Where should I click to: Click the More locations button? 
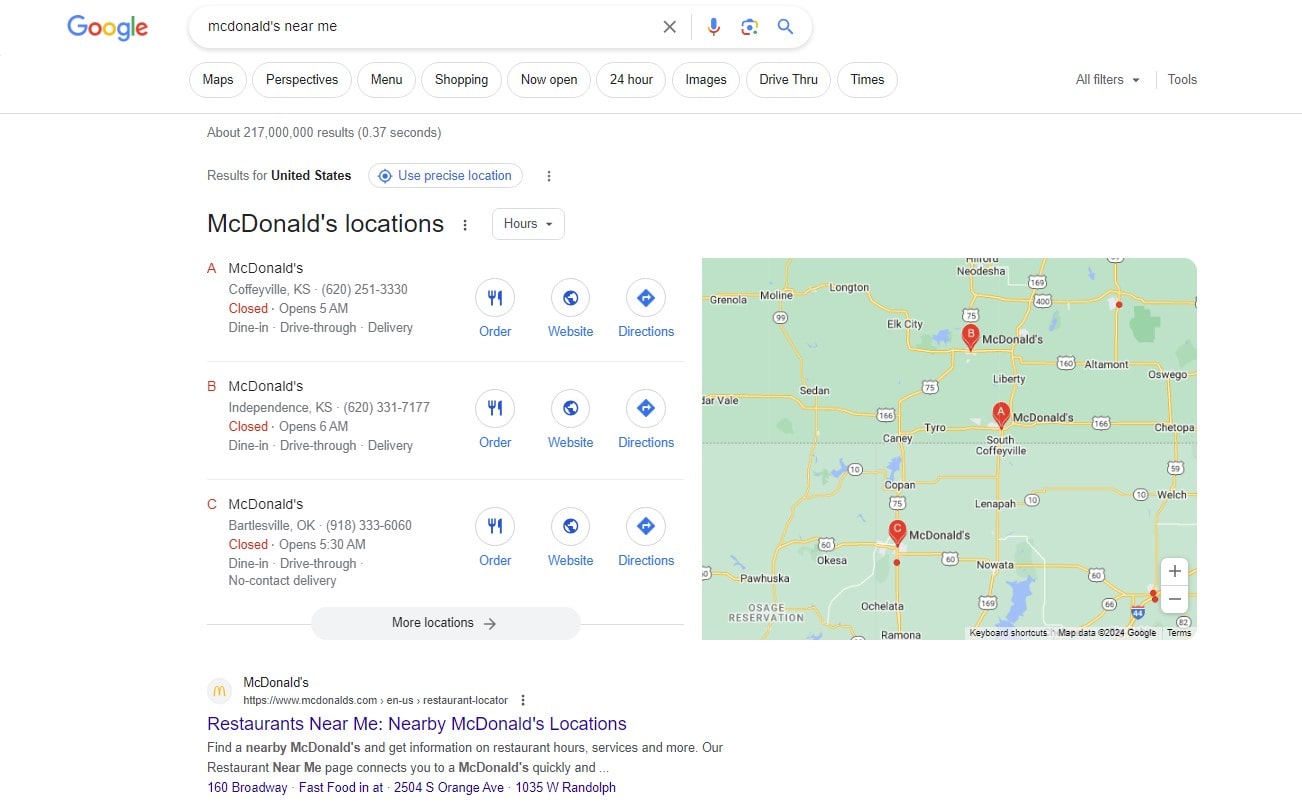point(445,623)
